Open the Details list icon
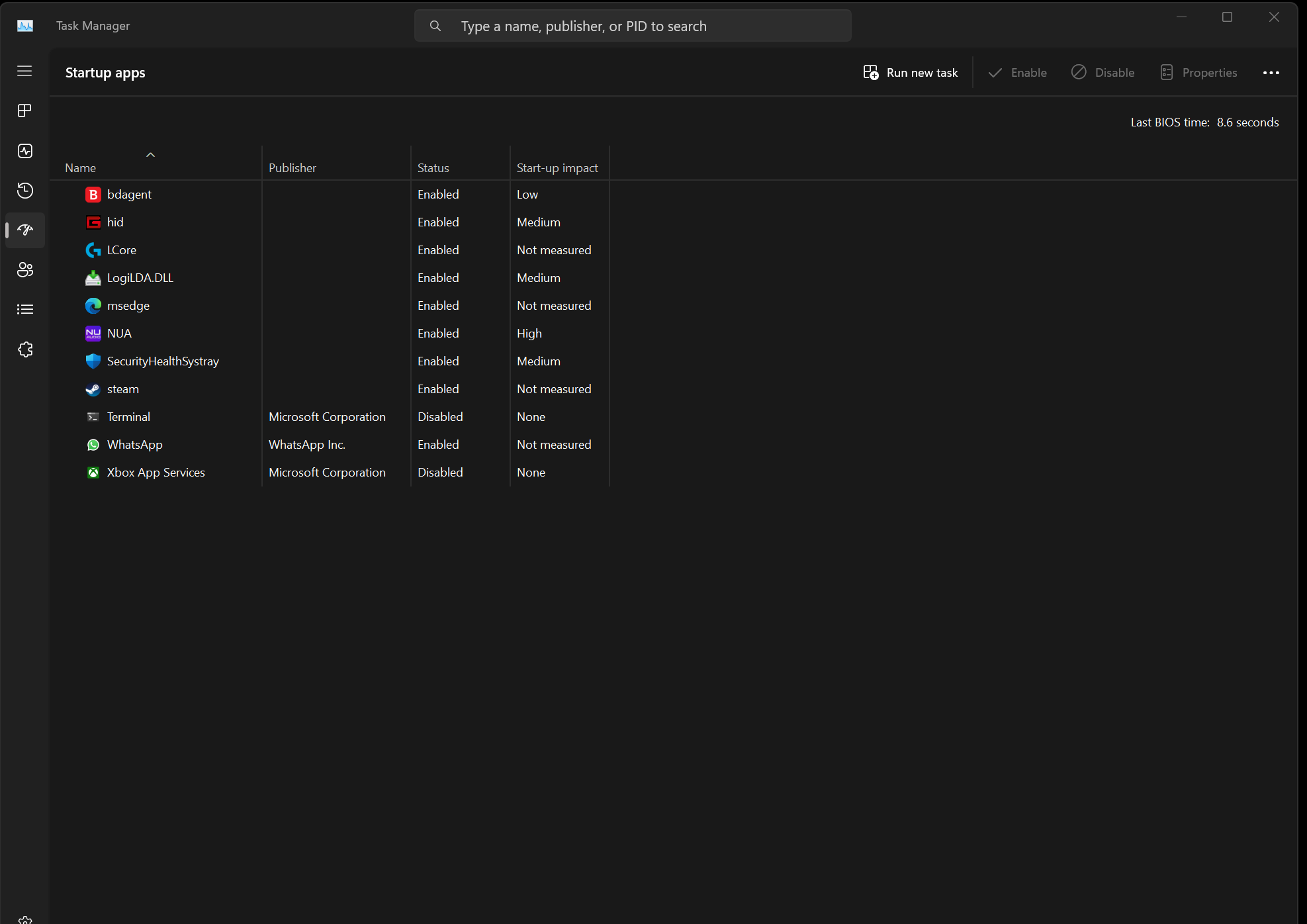 24,309
